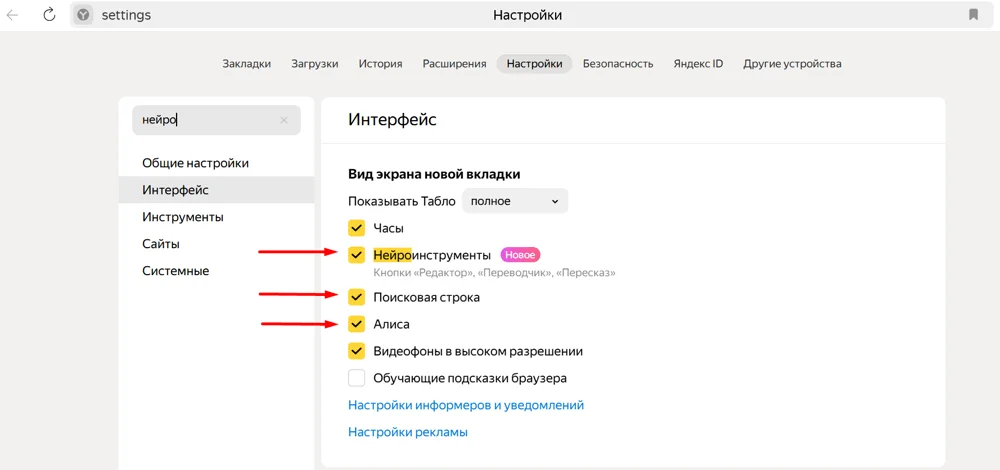Clear the settings search with the X icon
This screenshot has height=470, width=1000.
click(x=283, y=120)
